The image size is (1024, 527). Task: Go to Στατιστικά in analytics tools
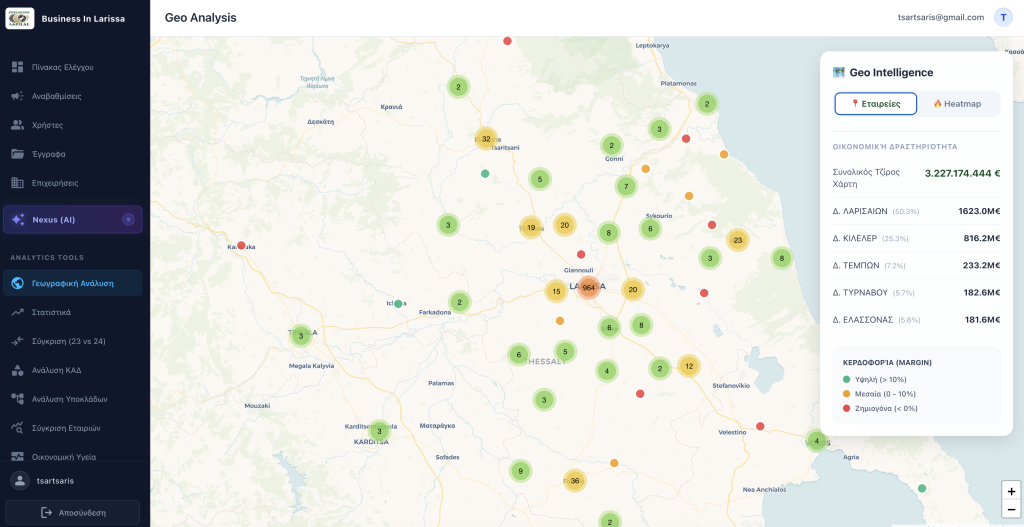pos(72,312)
